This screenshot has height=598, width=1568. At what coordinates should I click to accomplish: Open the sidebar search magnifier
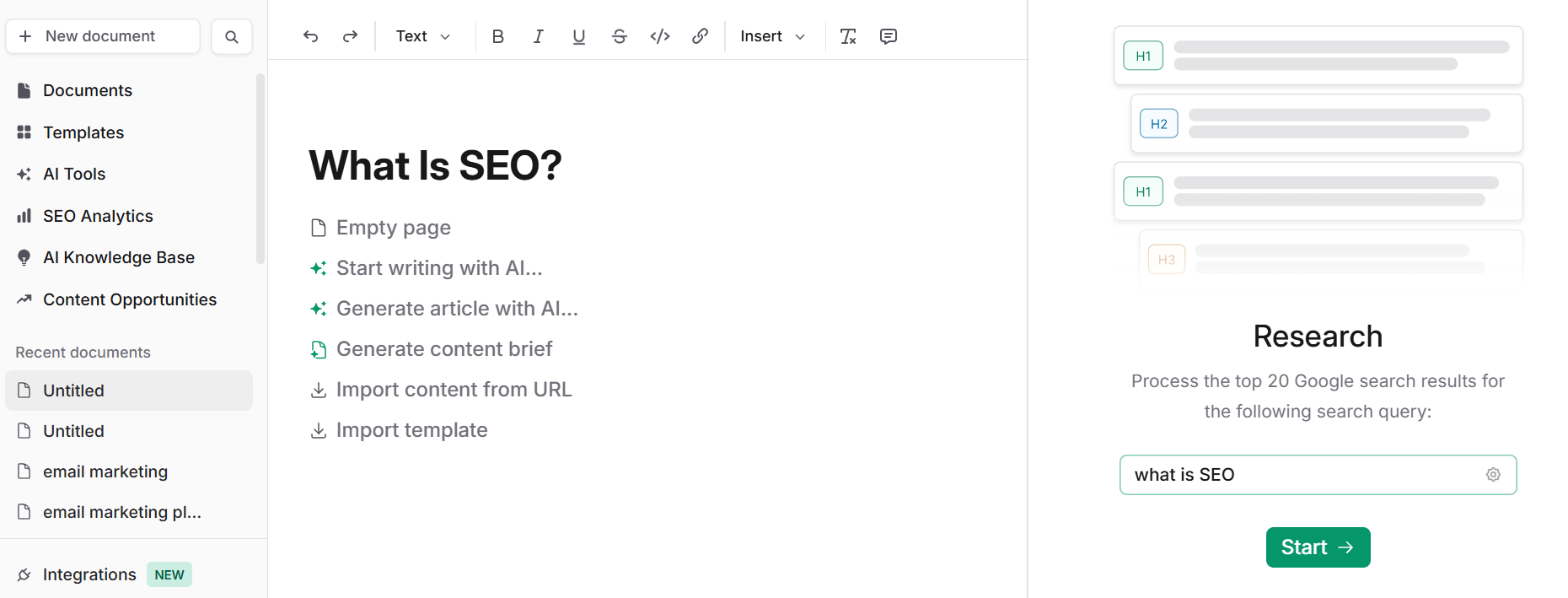pos(232,36)
